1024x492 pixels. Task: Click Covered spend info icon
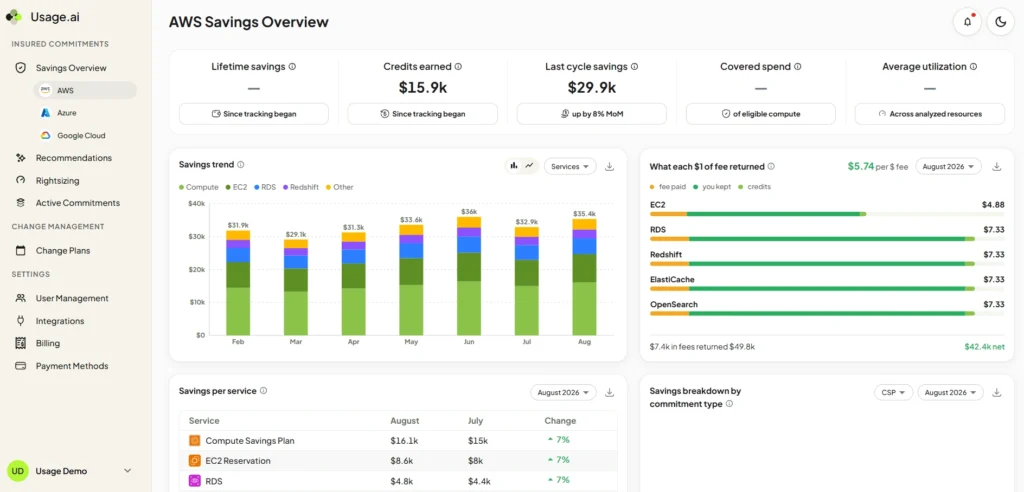tap(797, 67)
